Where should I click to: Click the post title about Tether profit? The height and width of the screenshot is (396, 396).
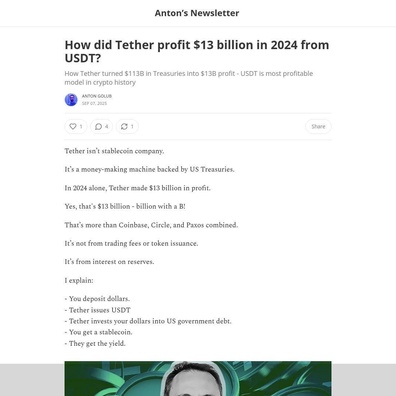tap(197, 51)
